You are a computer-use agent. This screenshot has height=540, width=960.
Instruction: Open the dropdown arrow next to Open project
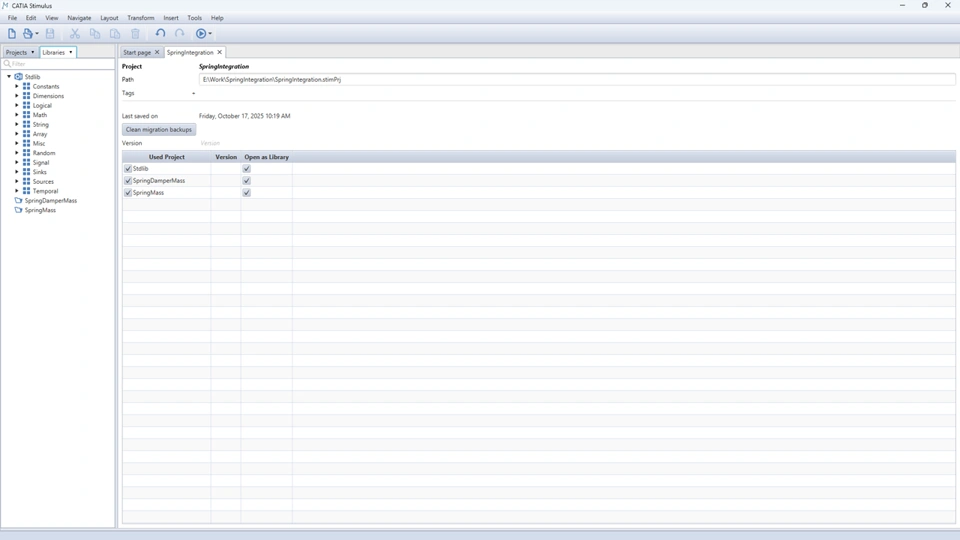coord(37,34)
